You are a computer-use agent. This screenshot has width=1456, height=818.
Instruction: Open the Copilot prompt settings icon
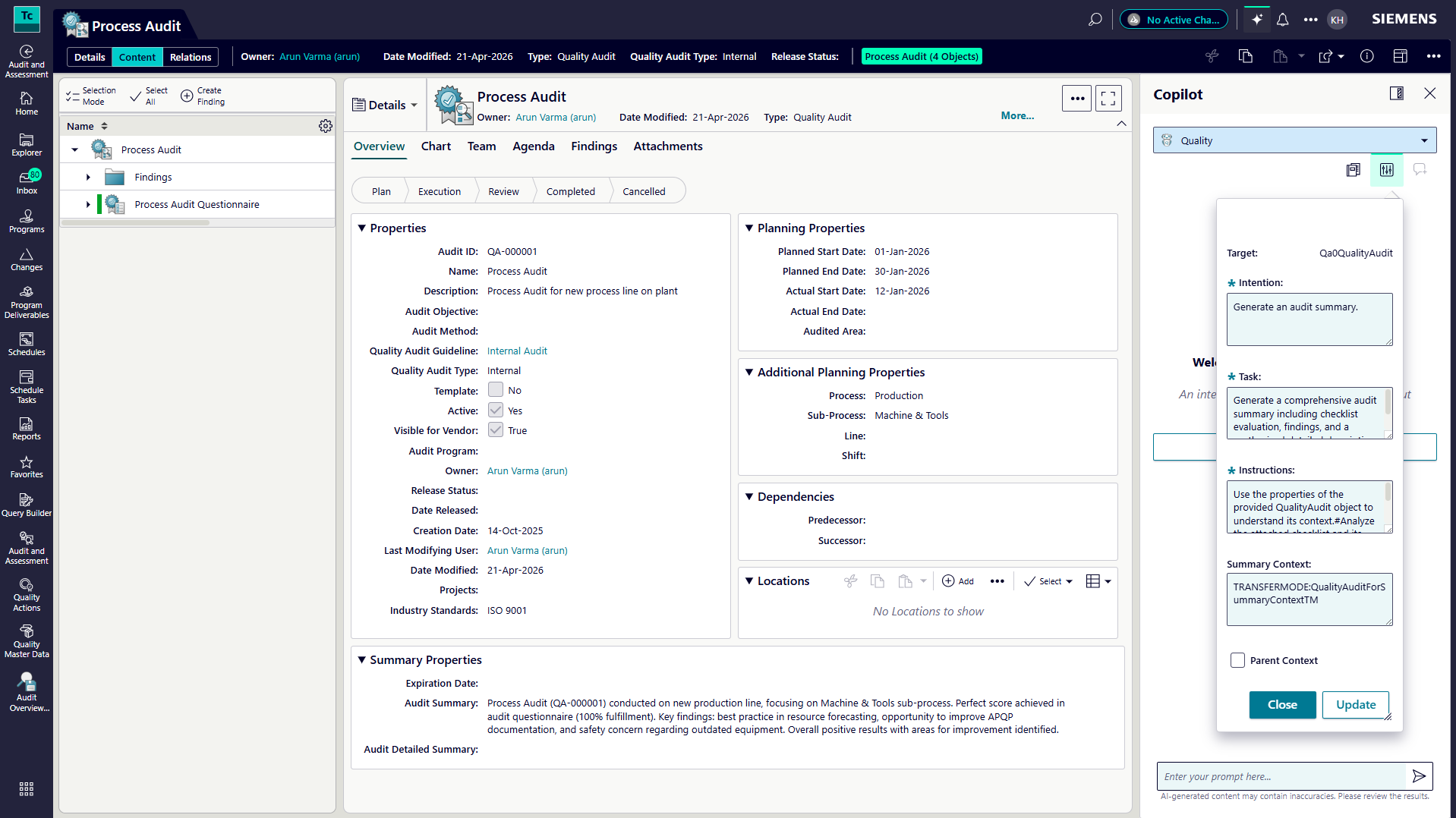click(x=1387, y=170)
